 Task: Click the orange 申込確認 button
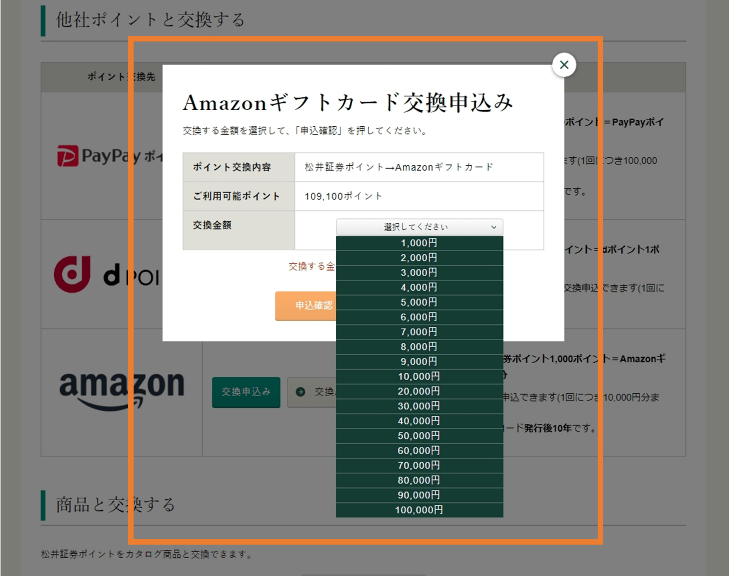pyautogui.click(x=306, y=306)
